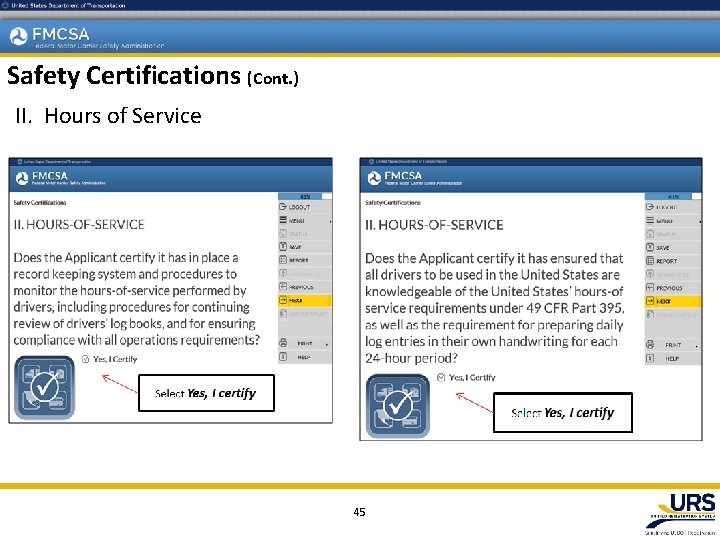Screen dimensions: 720x540
Task: Open Help icon in right screenshot sidebar
Action: click(650, 358)
